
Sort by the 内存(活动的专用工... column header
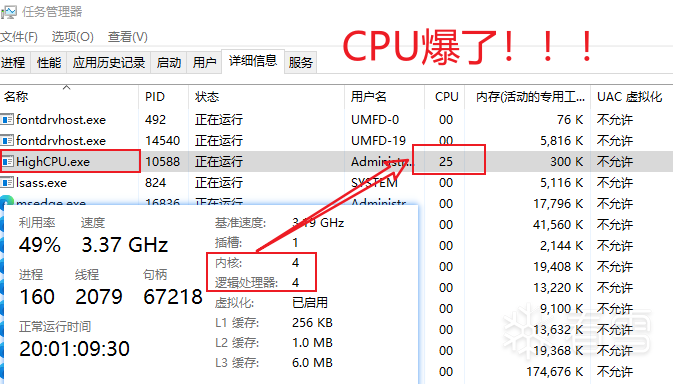click(x=528, y=97)
